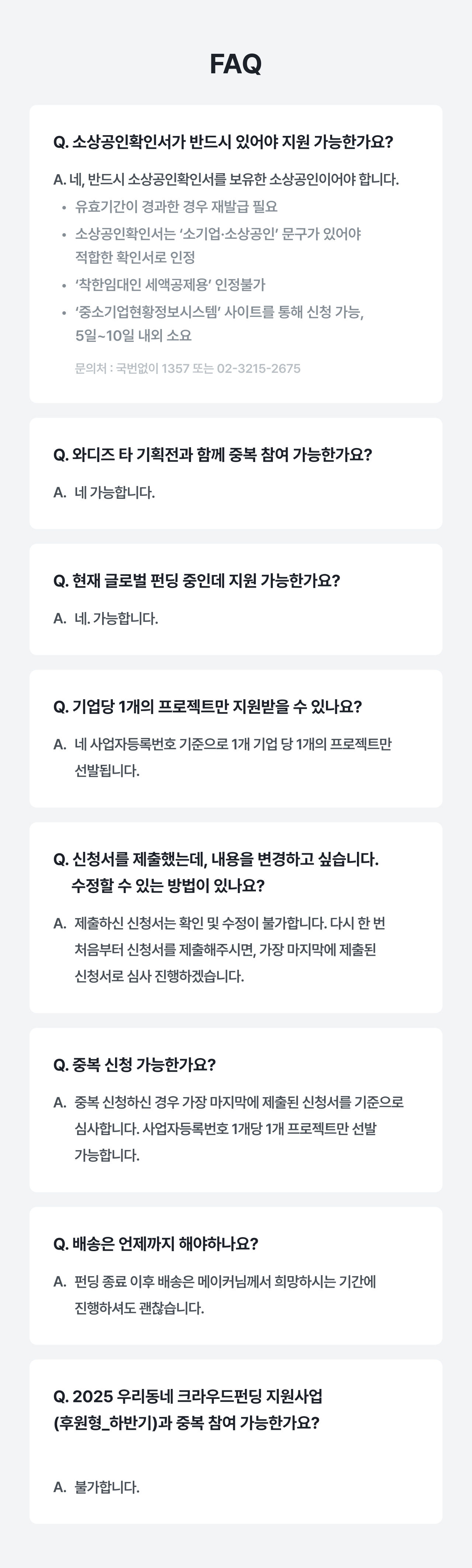Click the '착한임대인 세액공제용 인정불가' bullet
The height and width of the screenshot is (1568, 472).
(170, 285)
